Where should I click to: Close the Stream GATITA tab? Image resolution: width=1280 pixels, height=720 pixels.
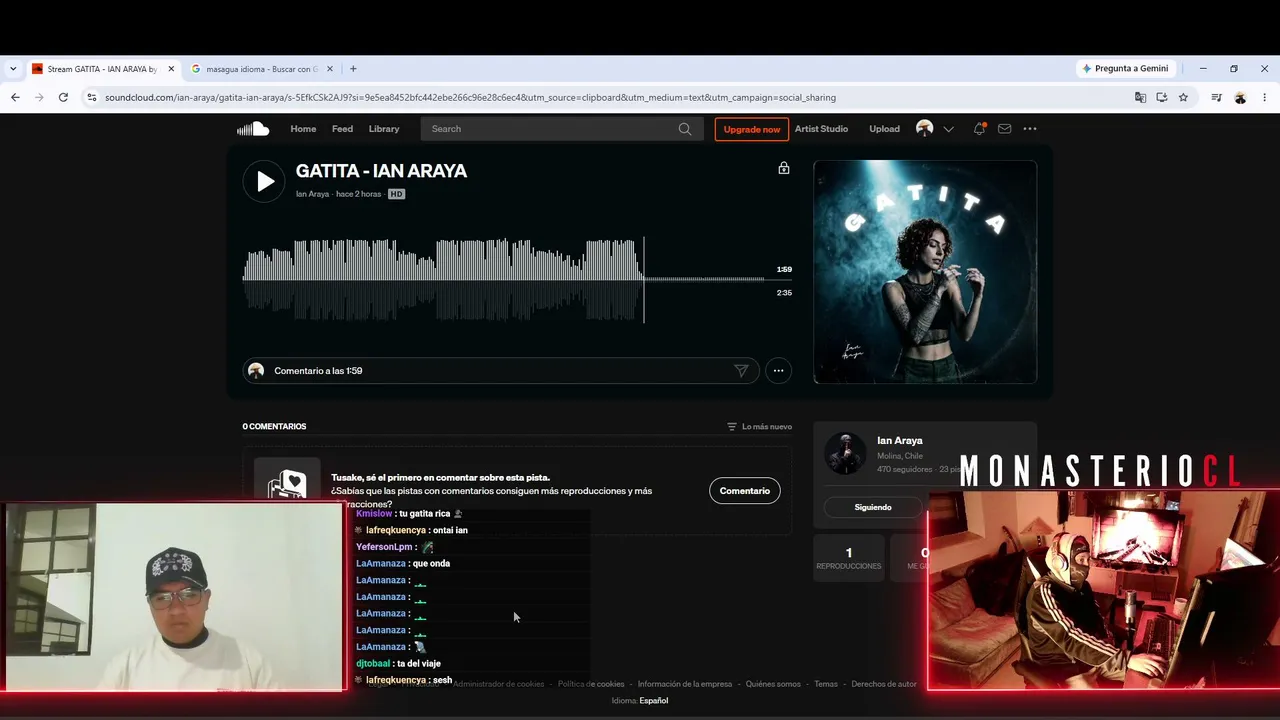pyautogui.click(x=171, y=69)
